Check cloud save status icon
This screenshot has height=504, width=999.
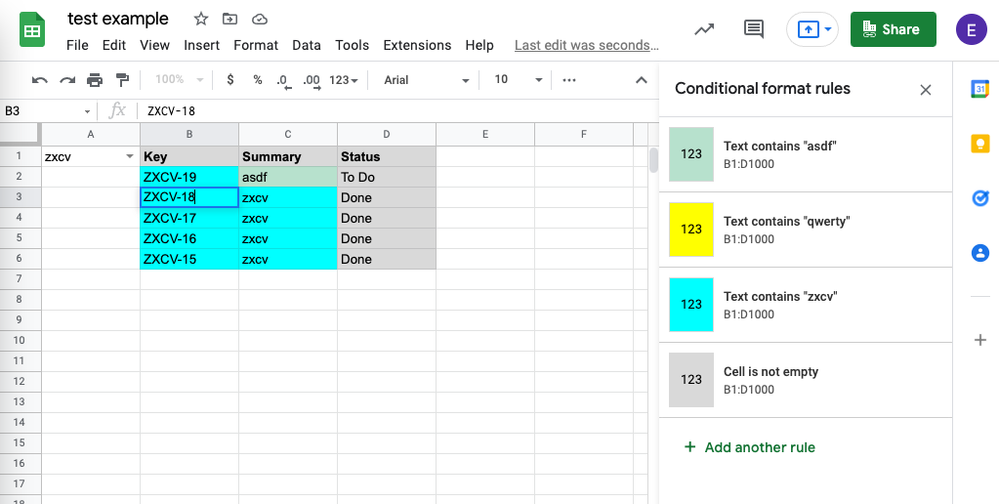pos(259,19)
